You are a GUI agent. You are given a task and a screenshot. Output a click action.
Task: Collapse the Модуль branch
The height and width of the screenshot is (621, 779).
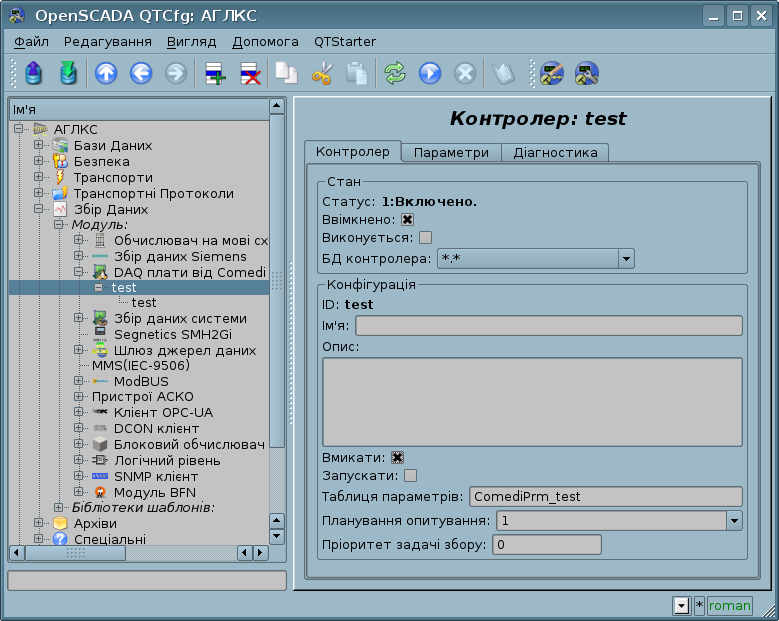click(58, 225)
